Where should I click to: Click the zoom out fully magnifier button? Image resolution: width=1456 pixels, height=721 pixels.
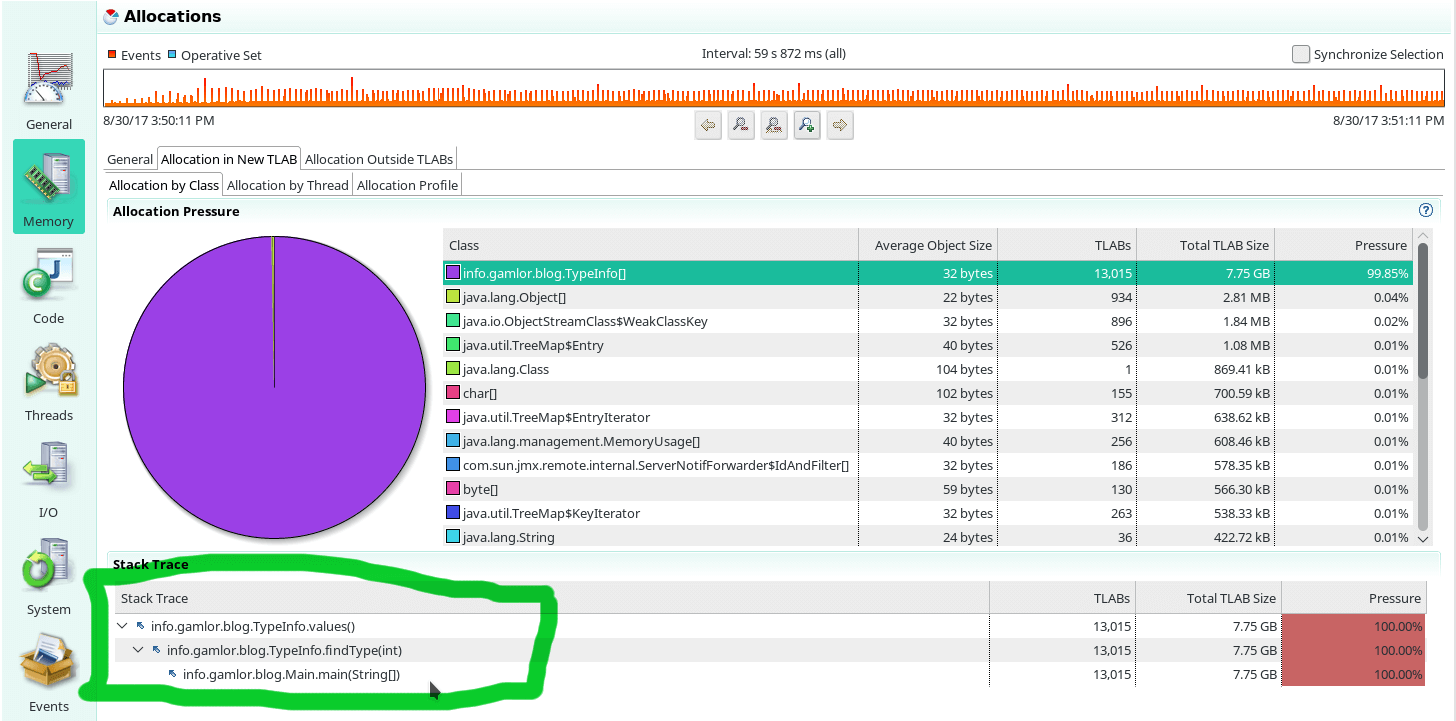click(x=774, y=126)
